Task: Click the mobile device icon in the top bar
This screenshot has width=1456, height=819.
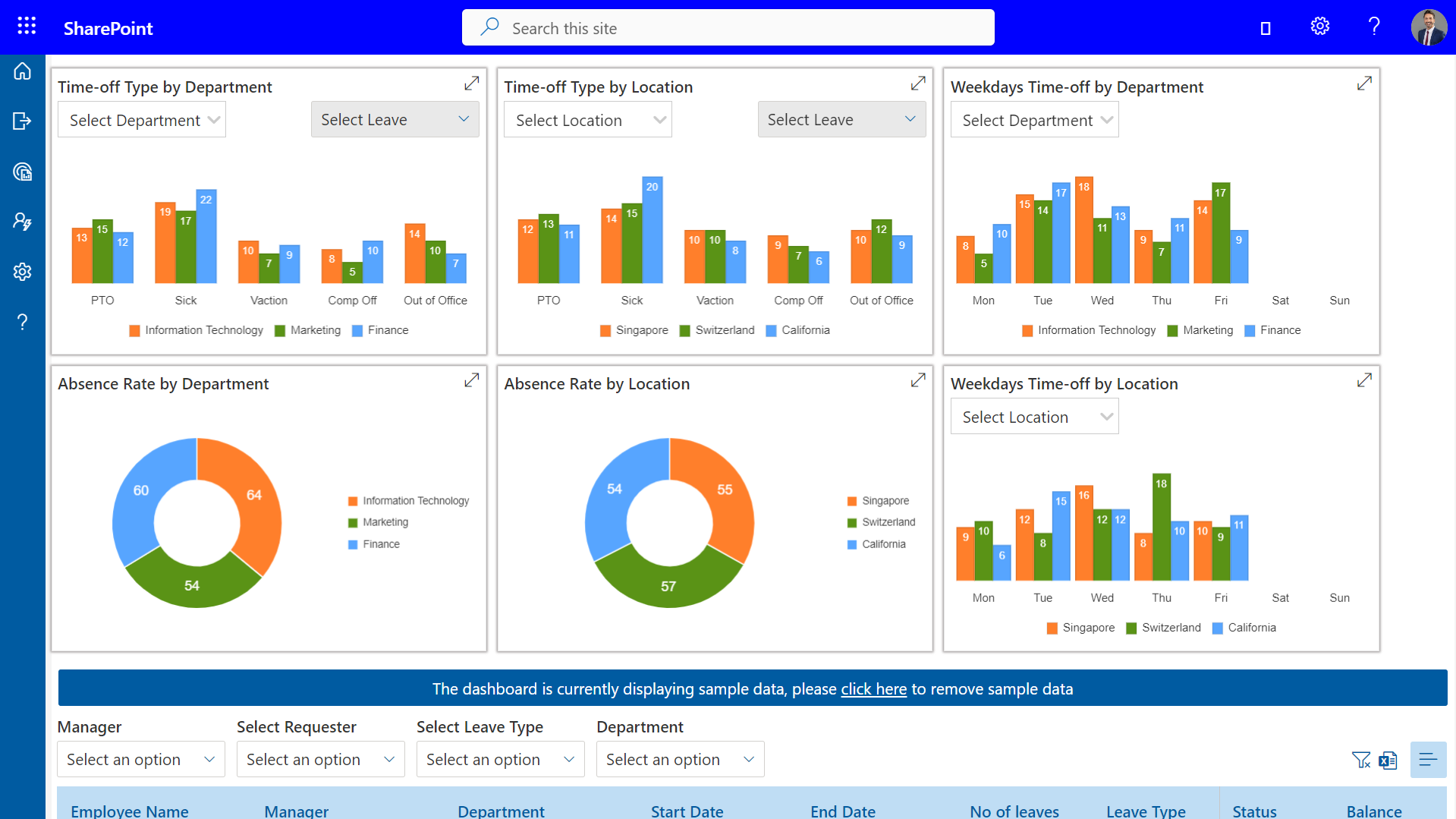Action: [x=1265, y=28]
